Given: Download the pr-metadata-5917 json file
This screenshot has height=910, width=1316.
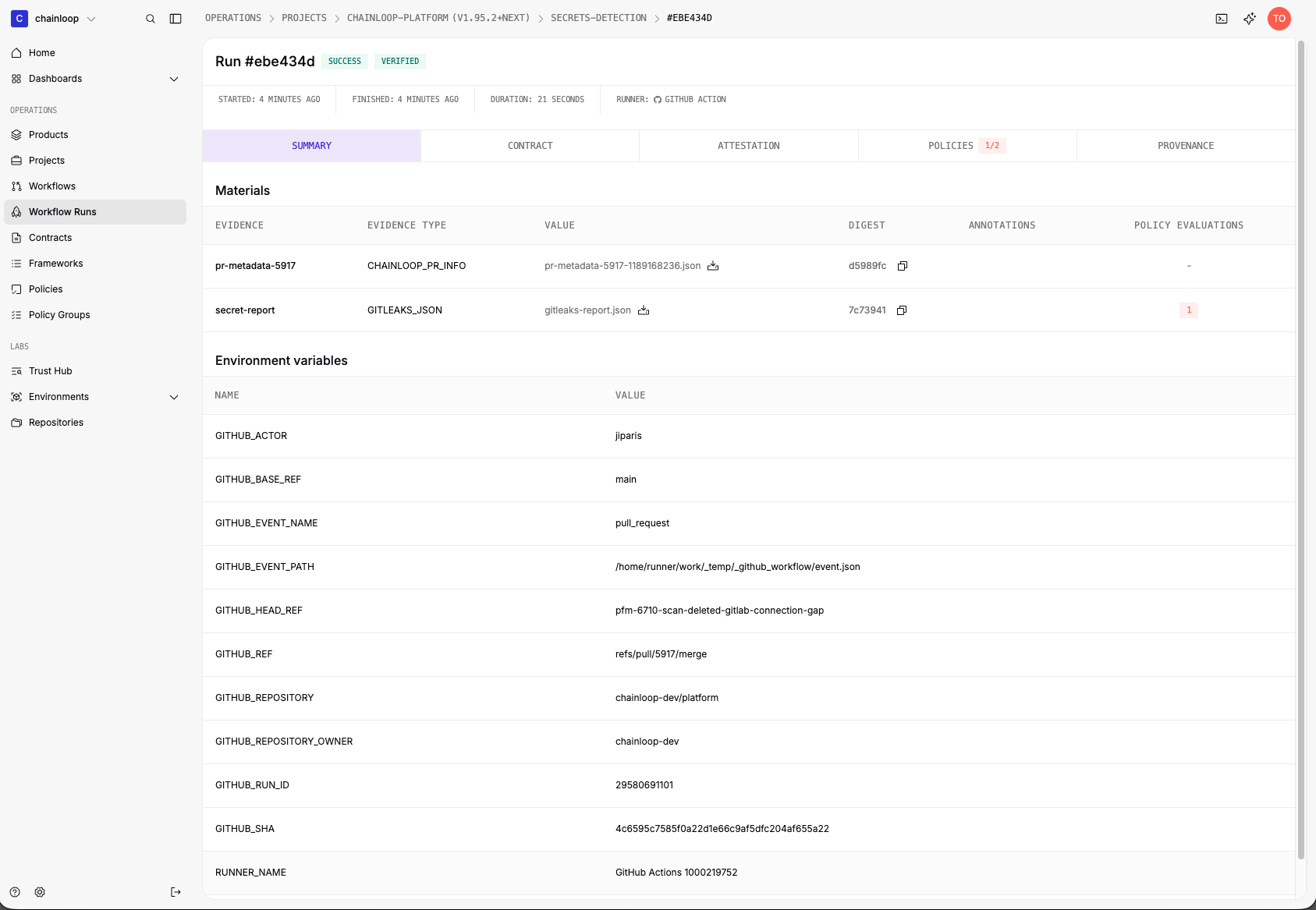Looking at the screenshot, I should pos(713,266).
